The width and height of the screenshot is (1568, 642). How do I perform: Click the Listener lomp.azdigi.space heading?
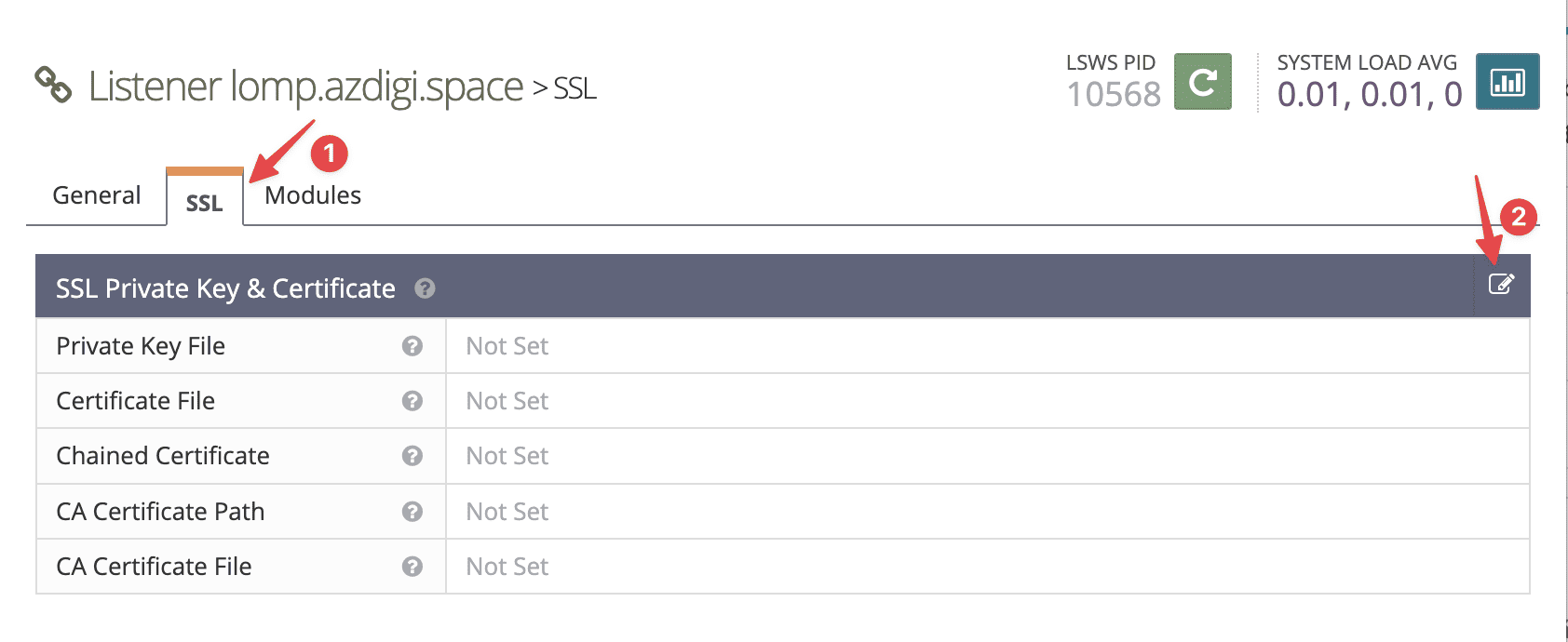pos(305,87)
